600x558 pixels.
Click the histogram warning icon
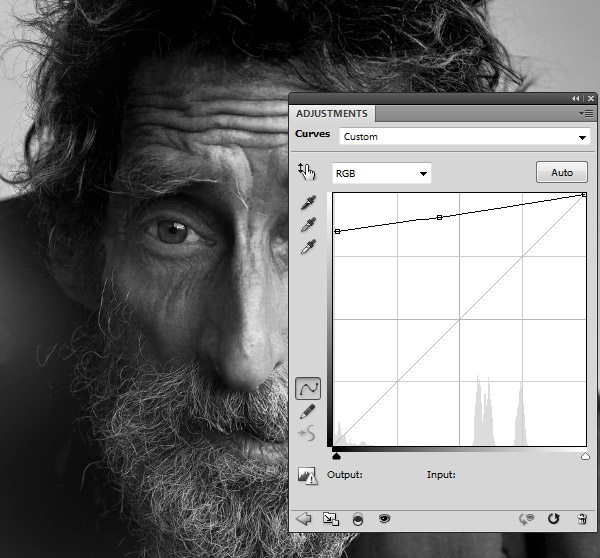(x=308, y=476)
